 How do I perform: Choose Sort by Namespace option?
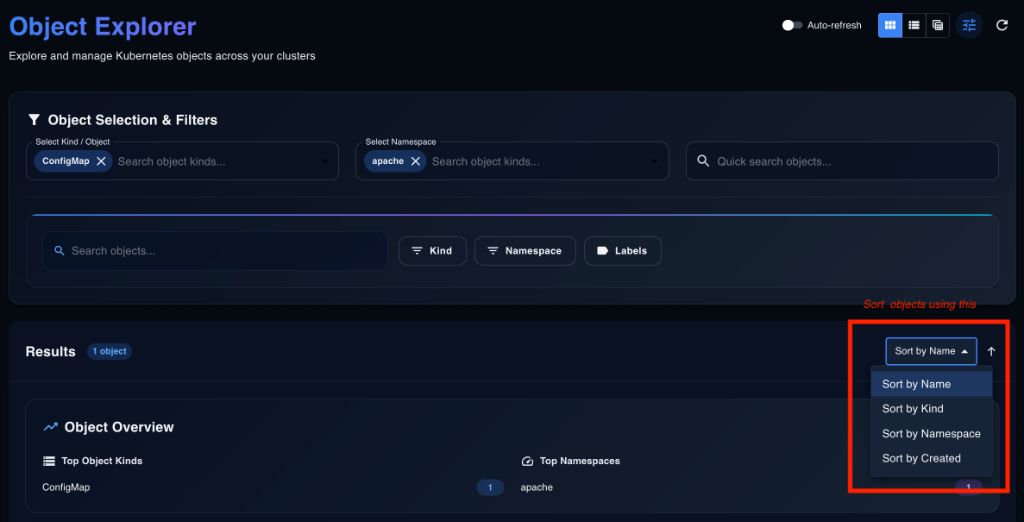click(930, 433)
